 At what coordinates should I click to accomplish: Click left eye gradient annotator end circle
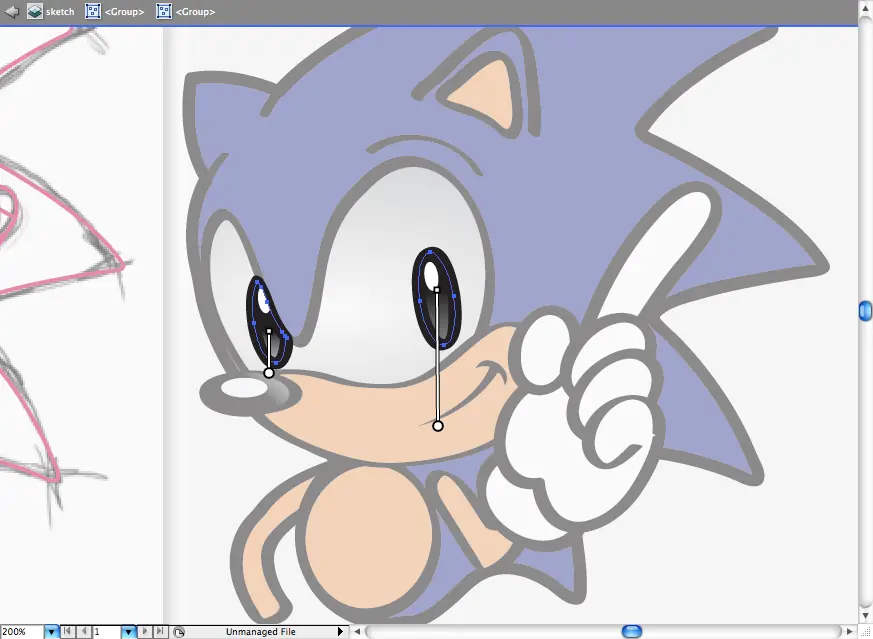tap(269, 373)
